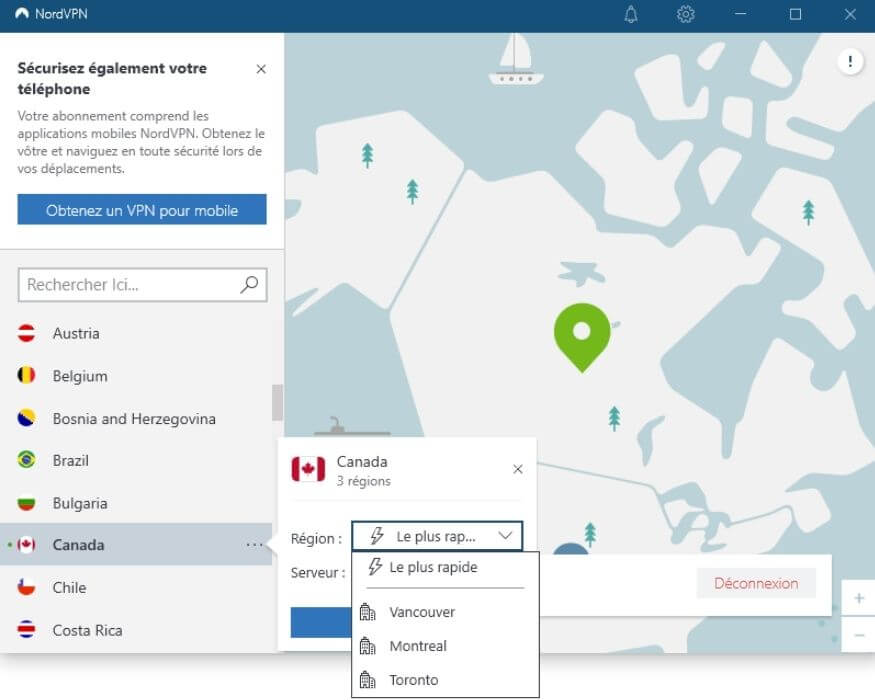The image size is (875, 700).
Task: Click the "3 régions" text in popup
Action: pyautogui.click(x=363, y=481)
